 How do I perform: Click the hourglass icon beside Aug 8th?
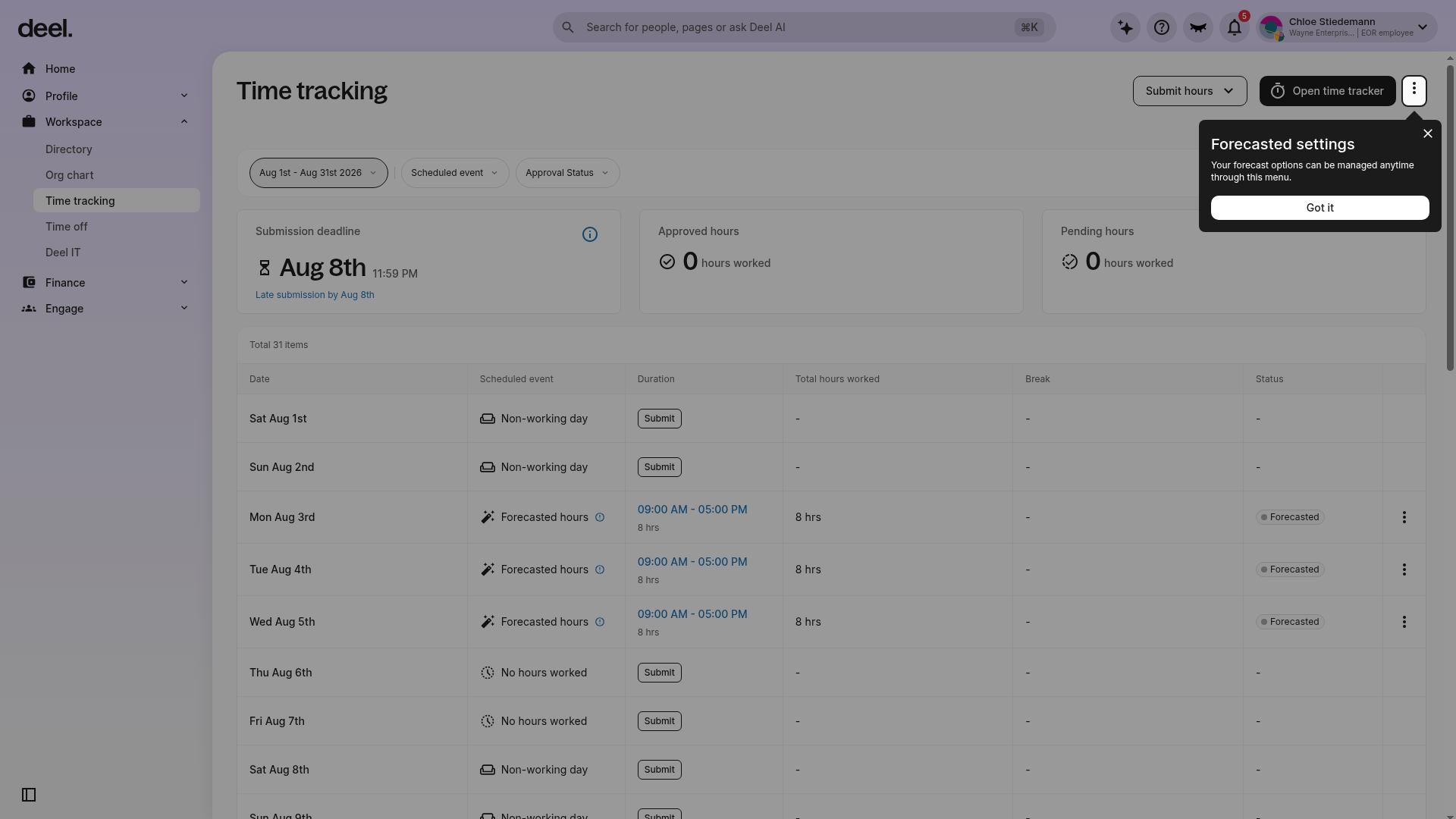click(x=265, y=268)
